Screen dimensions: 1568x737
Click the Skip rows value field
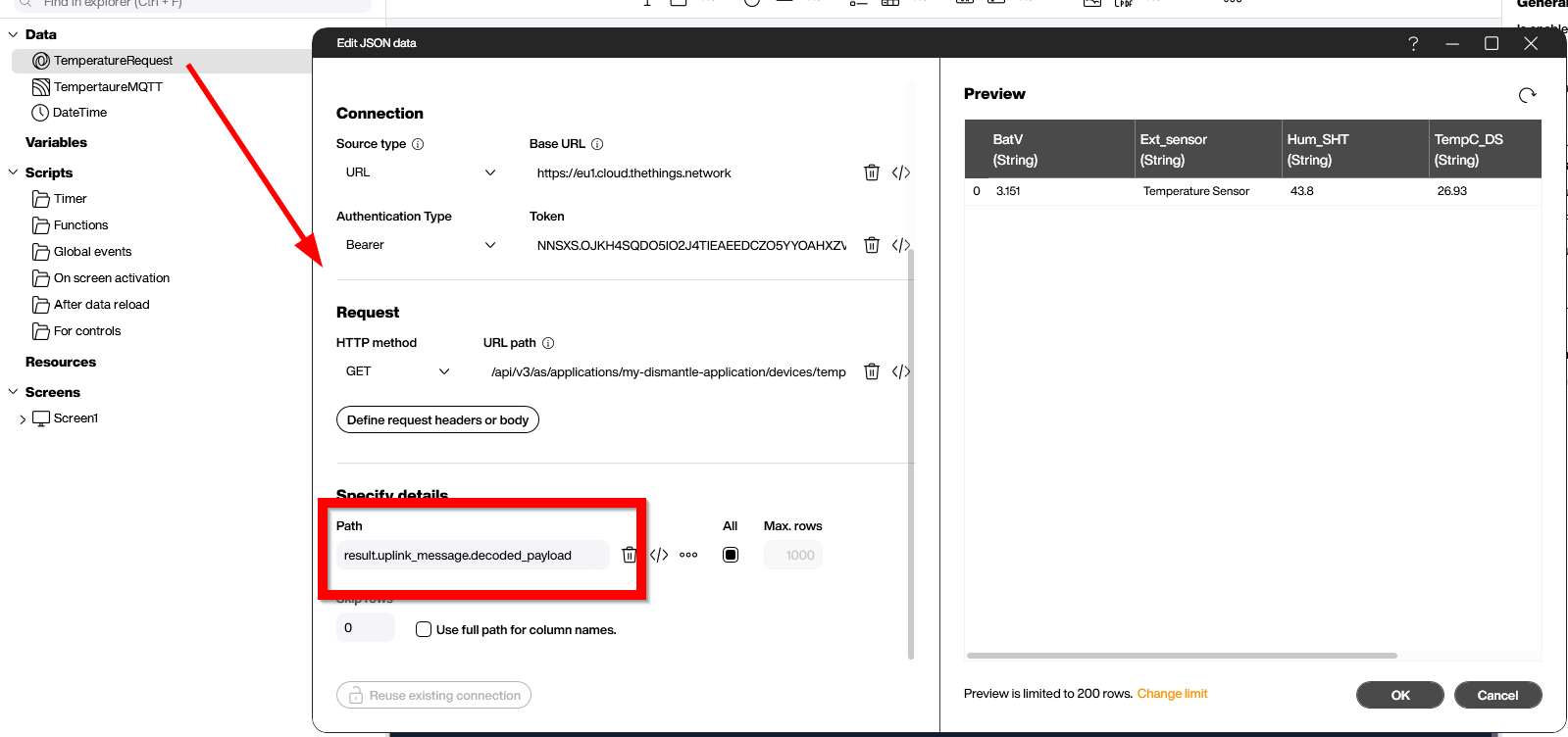click(365, 627)
